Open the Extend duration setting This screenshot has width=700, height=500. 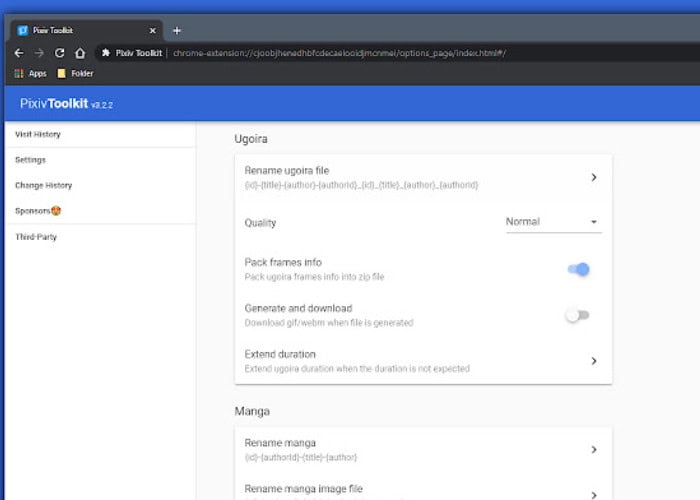[423, 361]
